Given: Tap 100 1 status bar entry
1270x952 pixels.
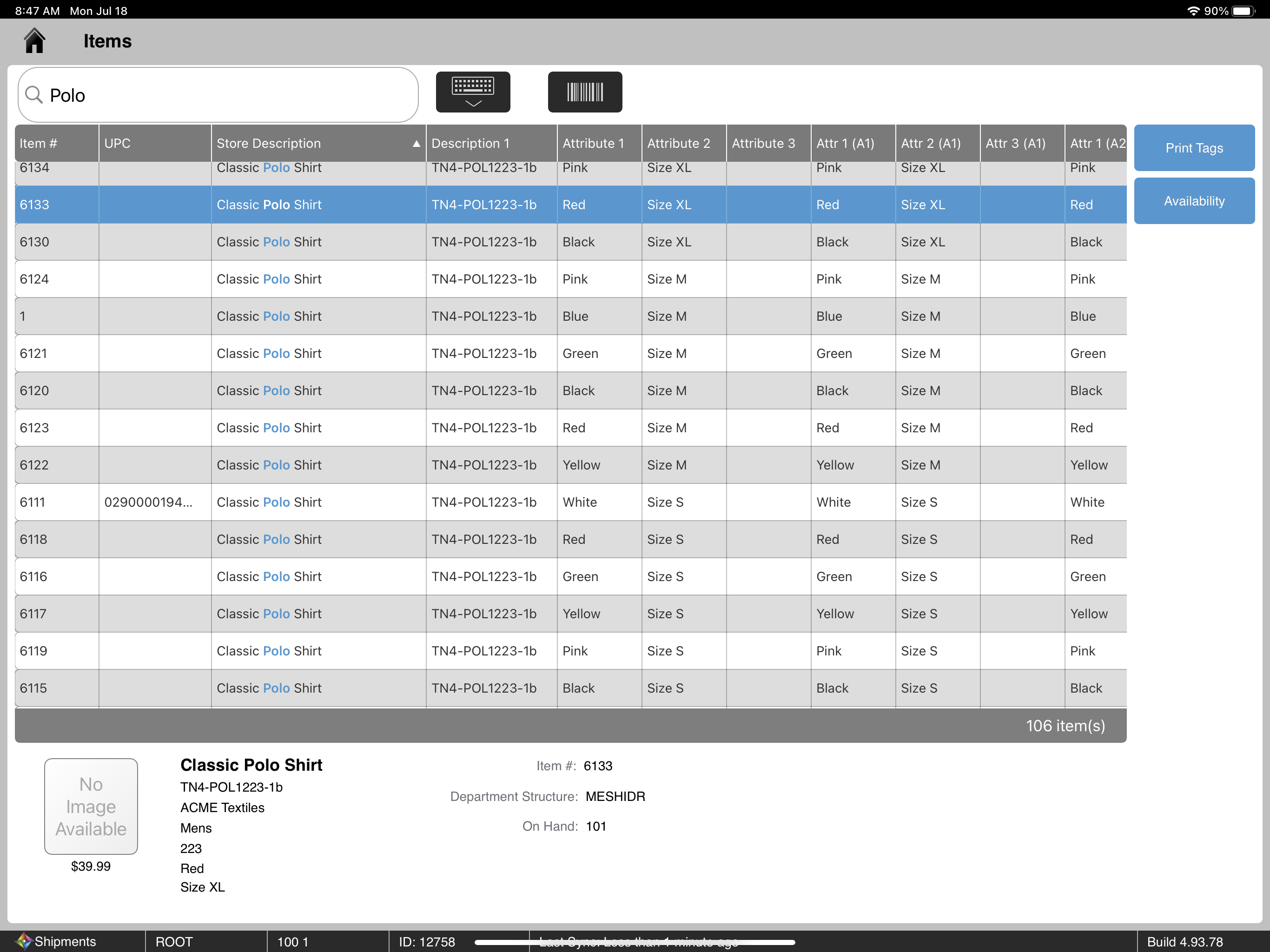Looking at the screenshot, I should (293, 942).
